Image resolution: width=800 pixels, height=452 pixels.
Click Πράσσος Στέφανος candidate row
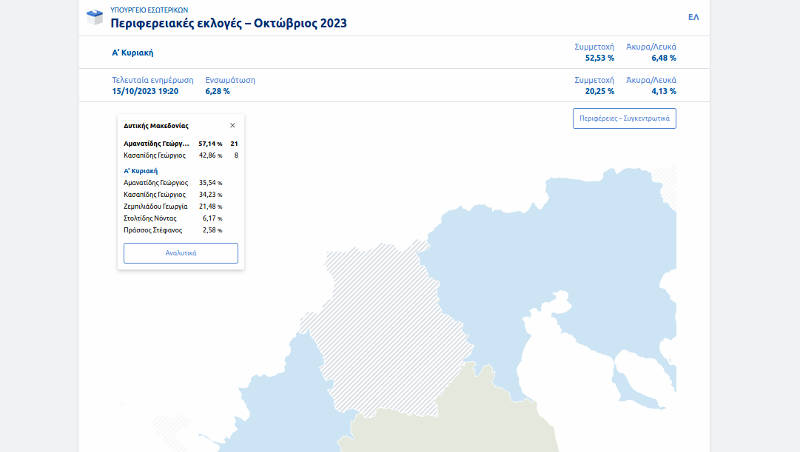pyautogui.click(x=172, y=229)
